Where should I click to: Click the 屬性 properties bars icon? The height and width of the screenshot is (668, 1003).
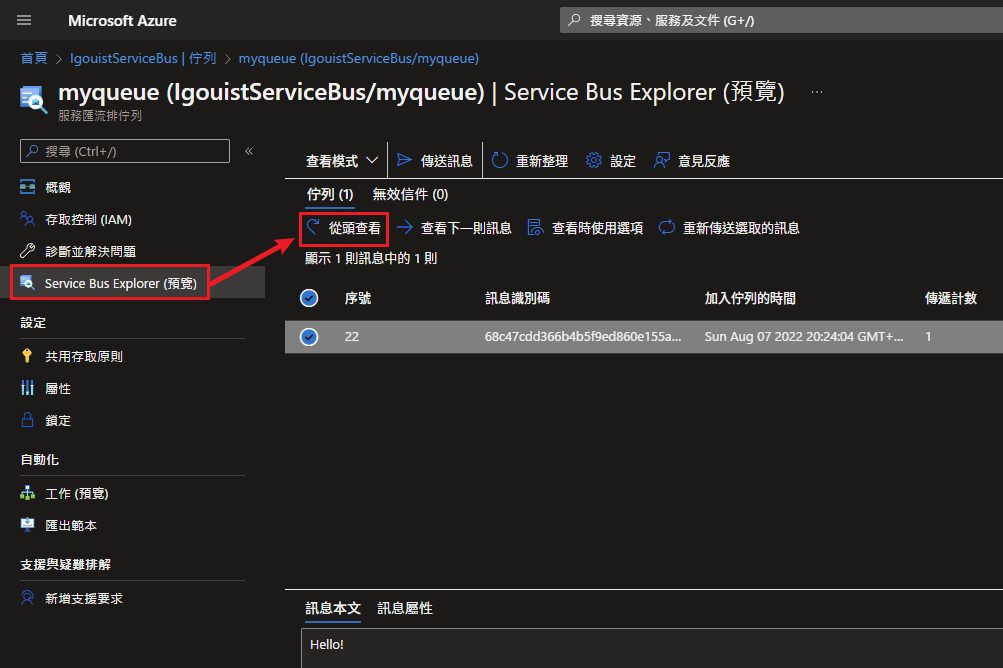[x=28, y=388]
